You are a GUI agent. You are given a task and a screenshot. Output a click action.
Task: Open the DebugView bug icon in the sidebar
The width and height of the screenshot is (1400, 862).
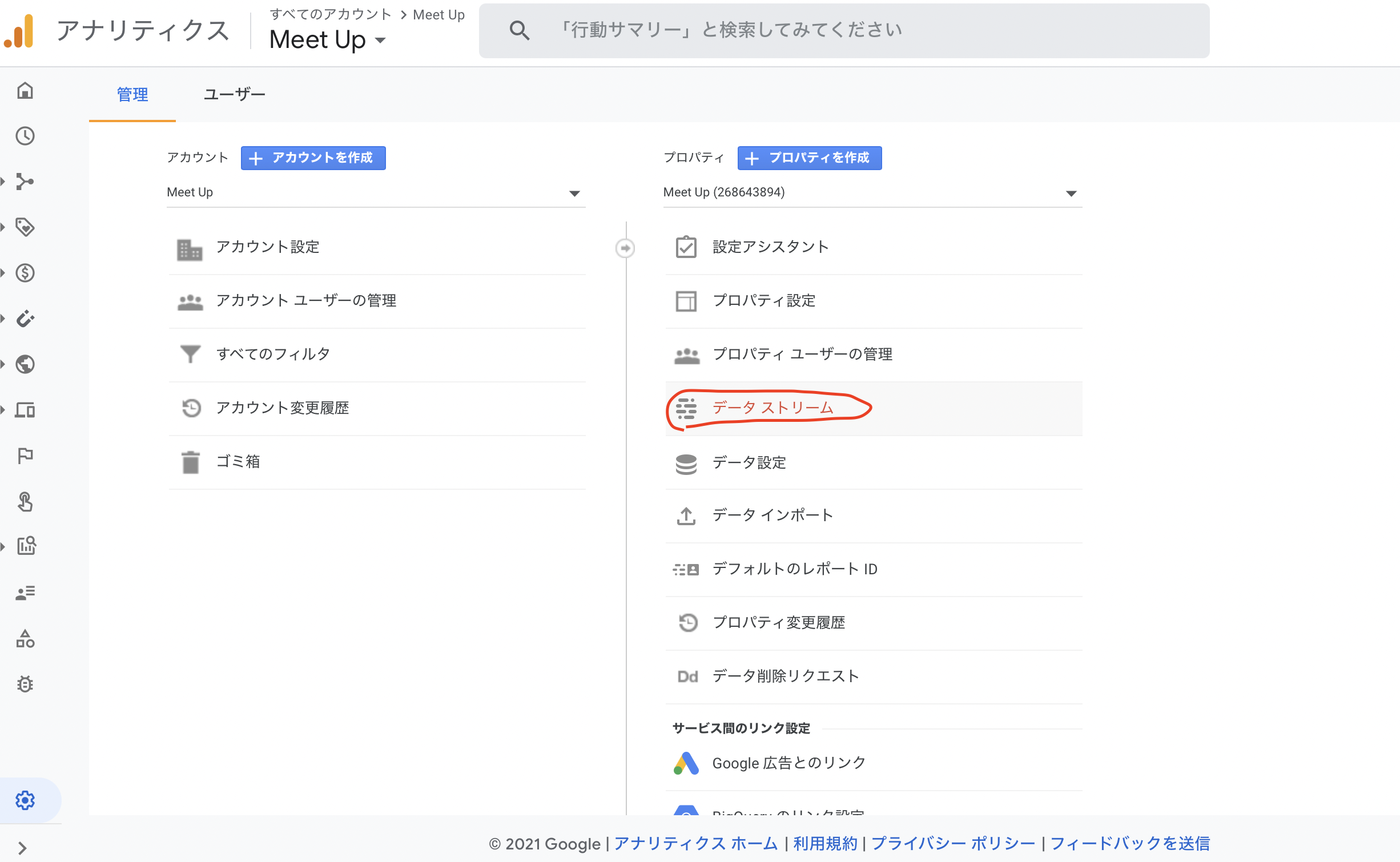click(x=25, y=684)
